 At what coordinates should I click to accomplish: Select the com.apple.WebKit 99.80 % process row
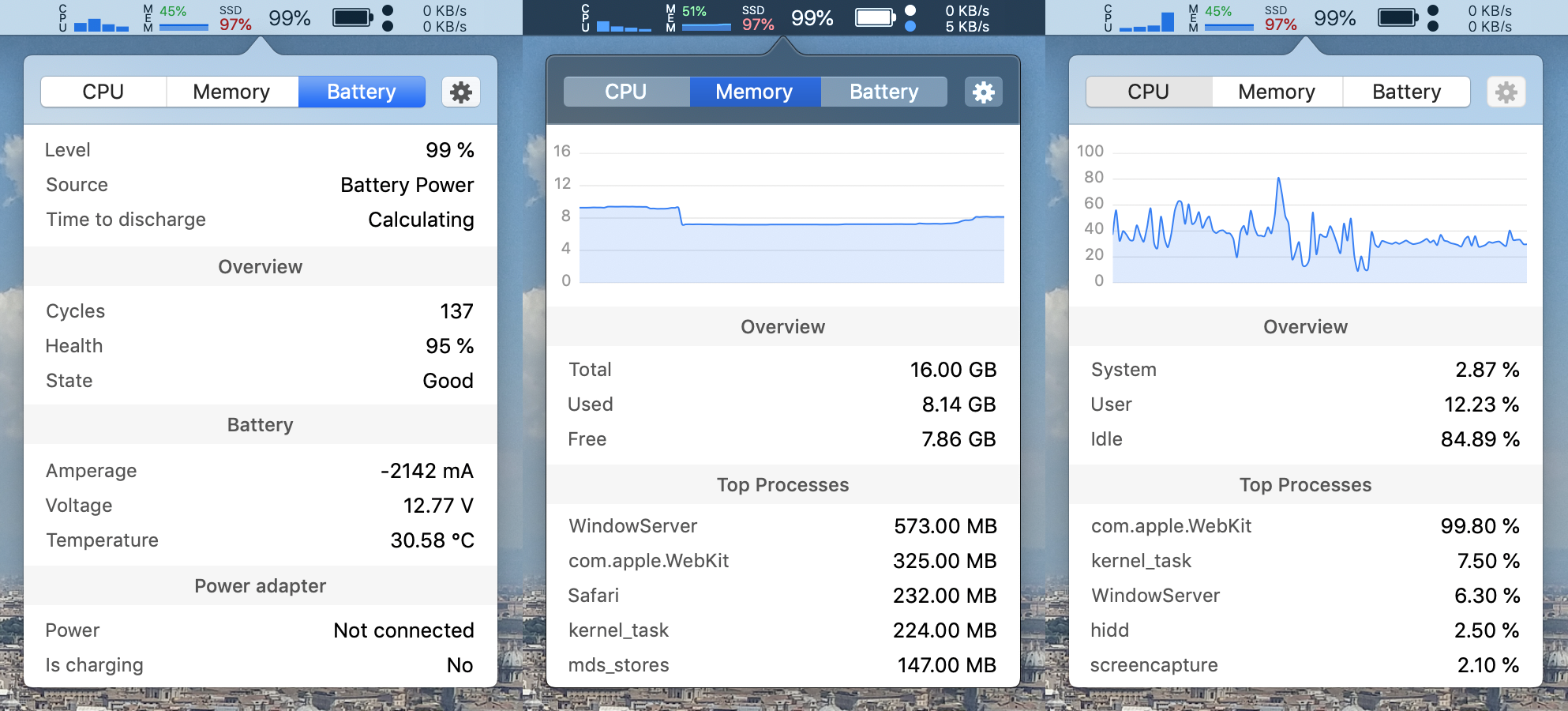tap(1305, 526)
